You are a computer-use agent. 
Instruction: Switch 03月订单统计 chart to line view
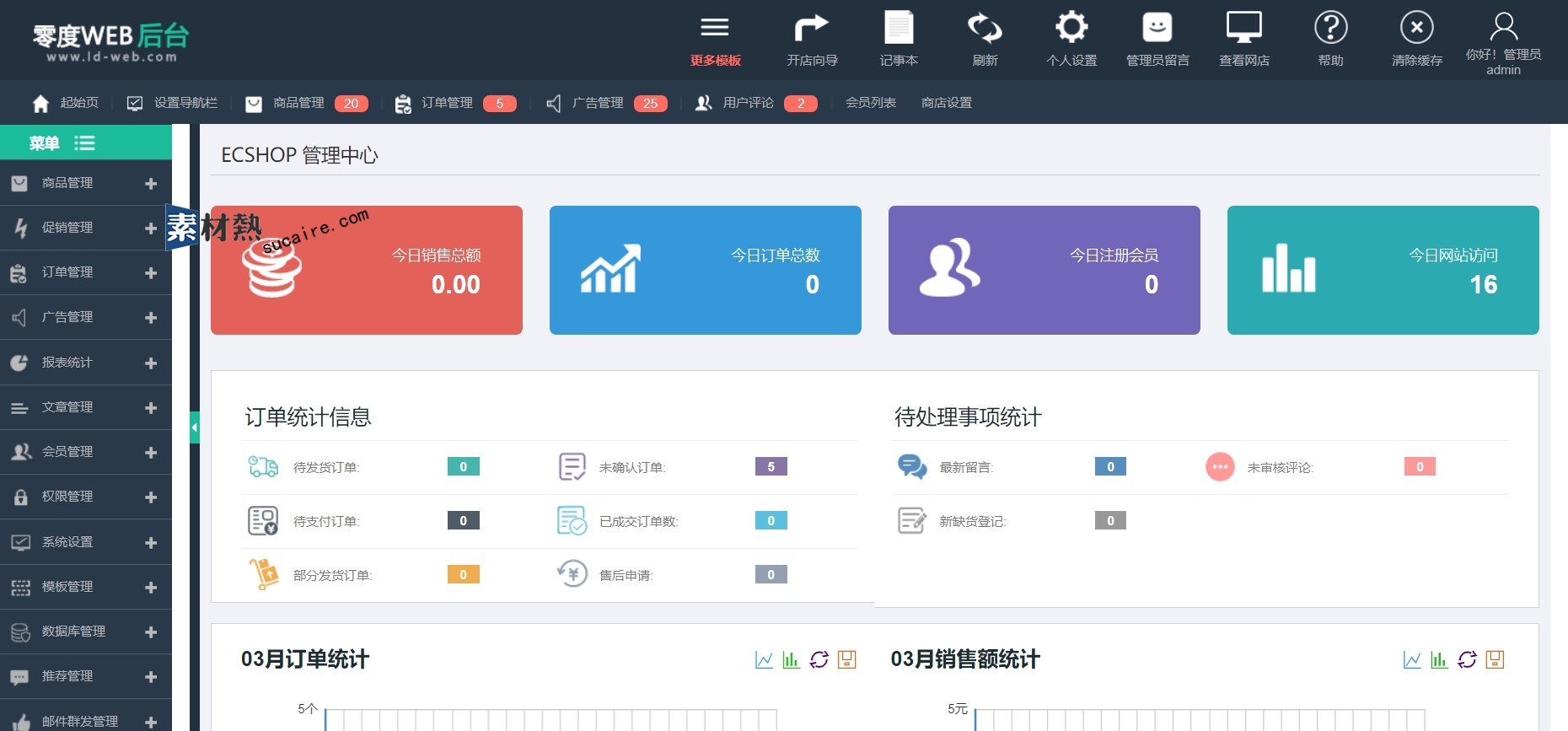tap(764, 659)
